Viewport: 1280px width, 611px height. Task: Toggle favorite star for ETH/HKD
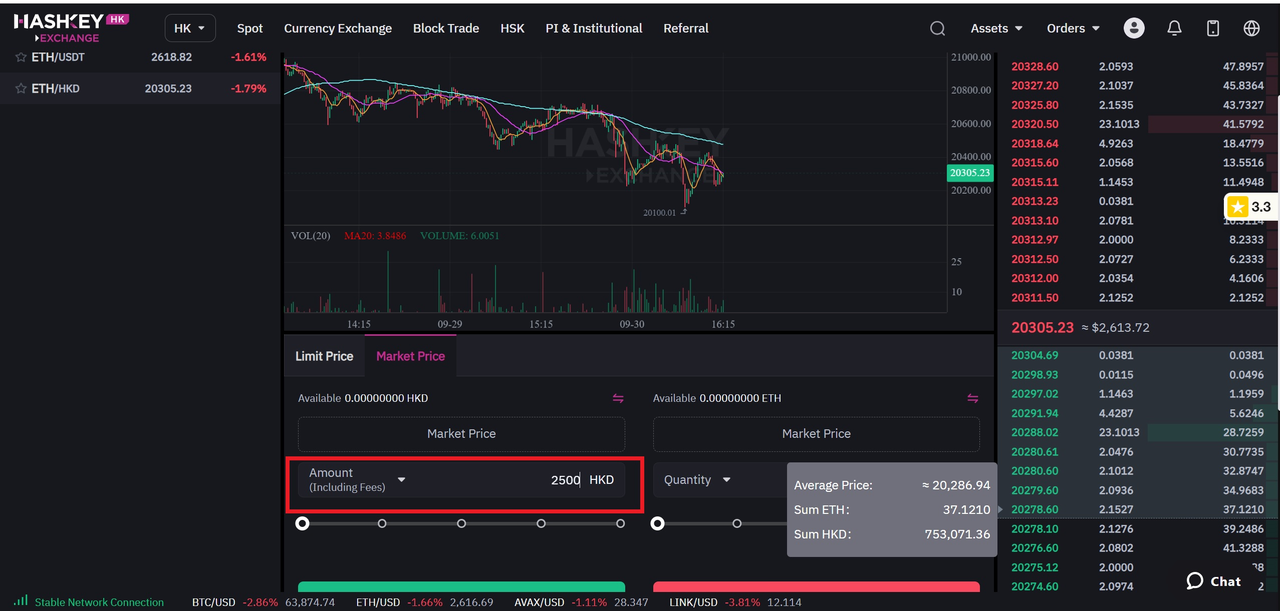coord(21,89)
